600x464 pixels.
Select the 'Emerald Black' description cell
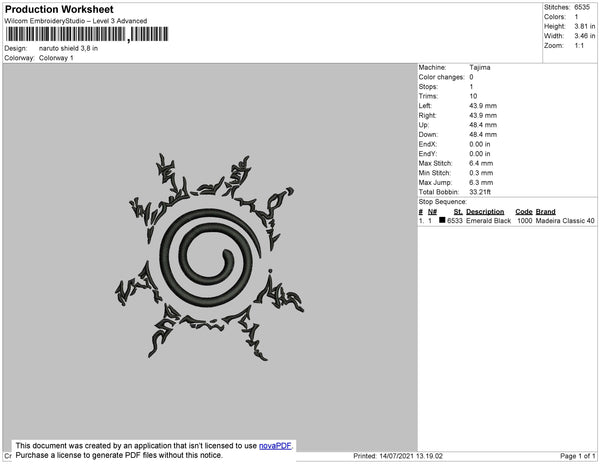488,221
